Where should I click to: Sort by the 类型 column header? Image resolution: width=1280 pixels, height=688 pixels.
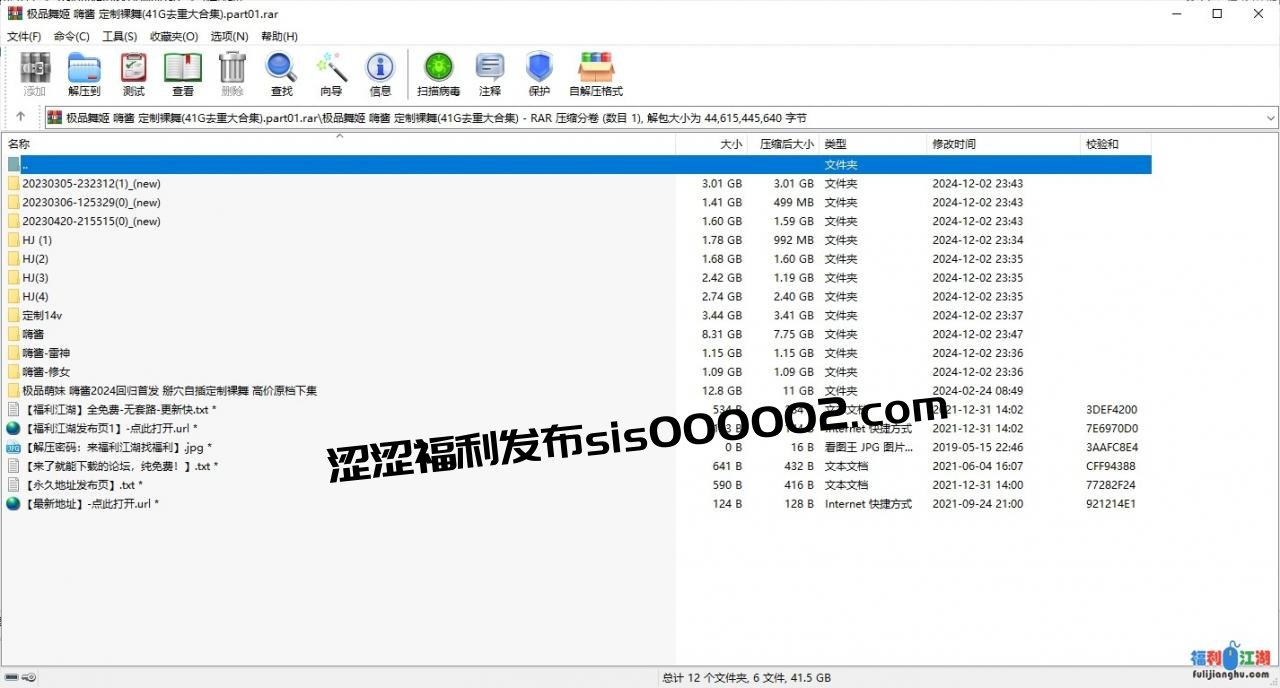[x=873, y=144]
